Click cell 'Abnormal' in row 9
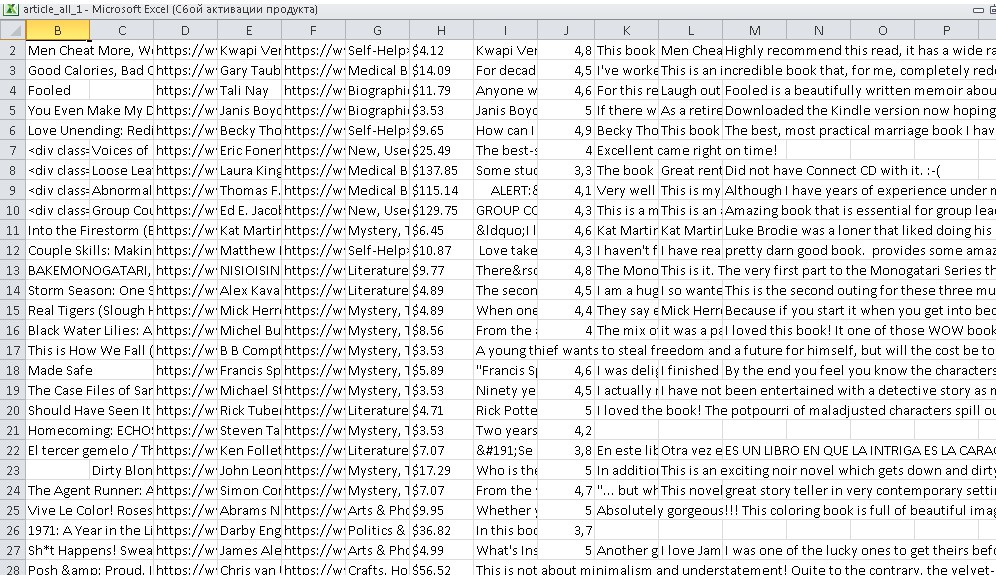996x575 pixels. pos(122,191)
